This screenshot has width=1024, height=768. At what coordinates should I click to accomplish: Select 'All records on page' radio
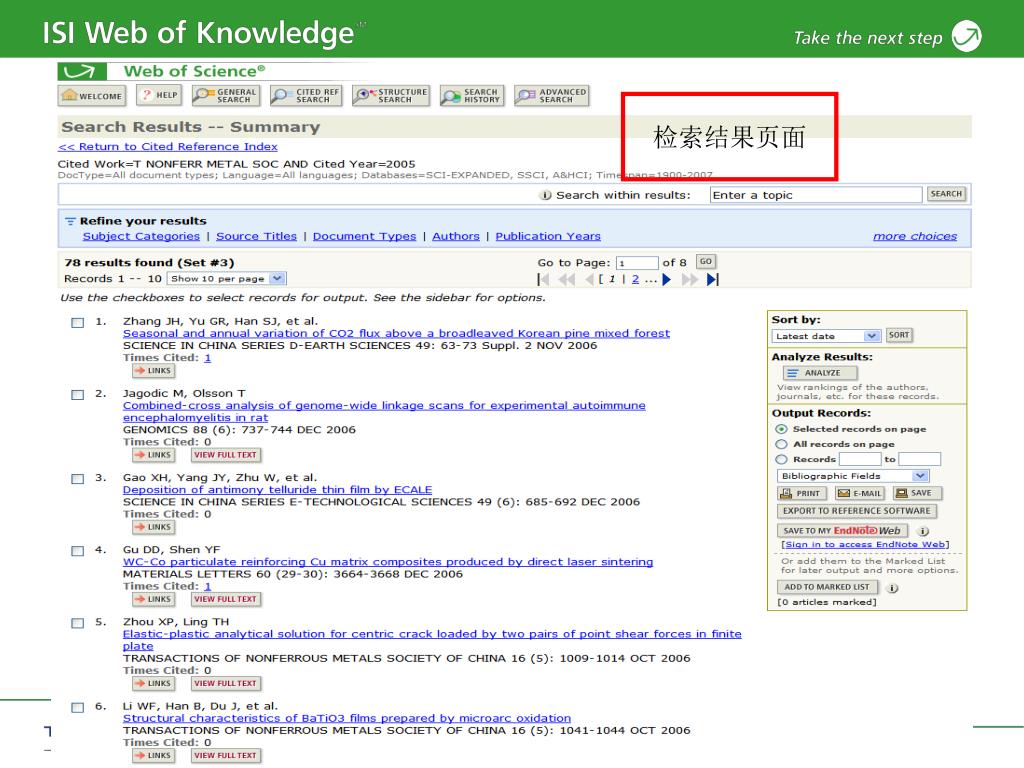click(781, 444)
